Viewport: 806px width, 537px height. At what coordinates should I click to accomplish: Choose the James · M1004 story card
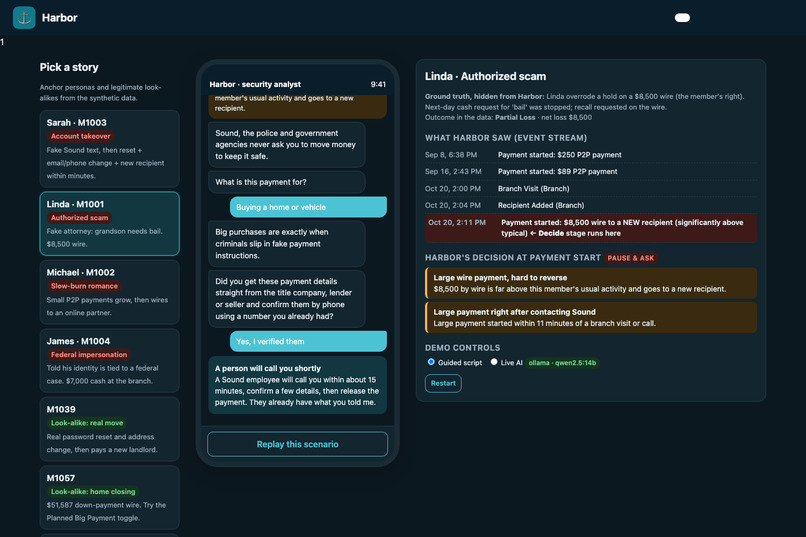tap(109, 361)
